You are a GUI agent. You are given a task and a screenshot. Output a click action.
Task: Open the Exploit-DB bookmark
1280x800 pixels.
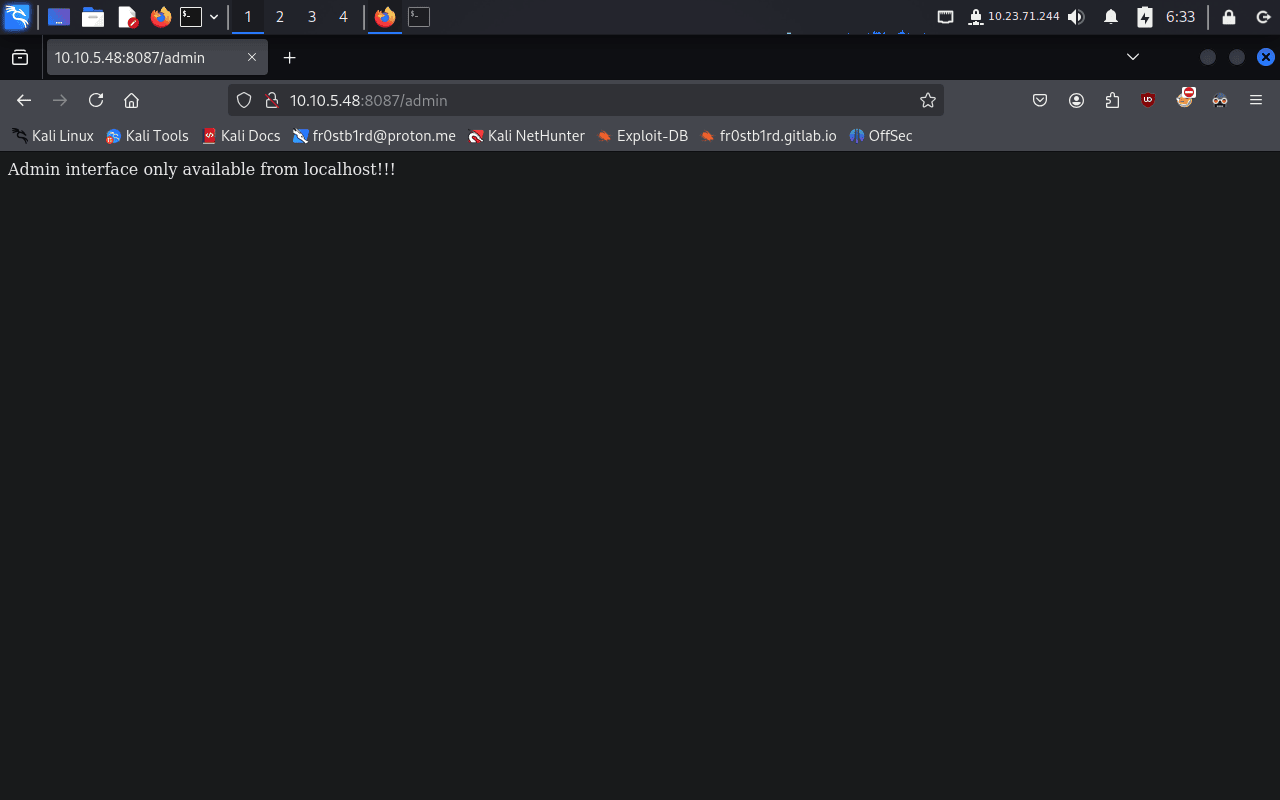click(x=643, y=136)
